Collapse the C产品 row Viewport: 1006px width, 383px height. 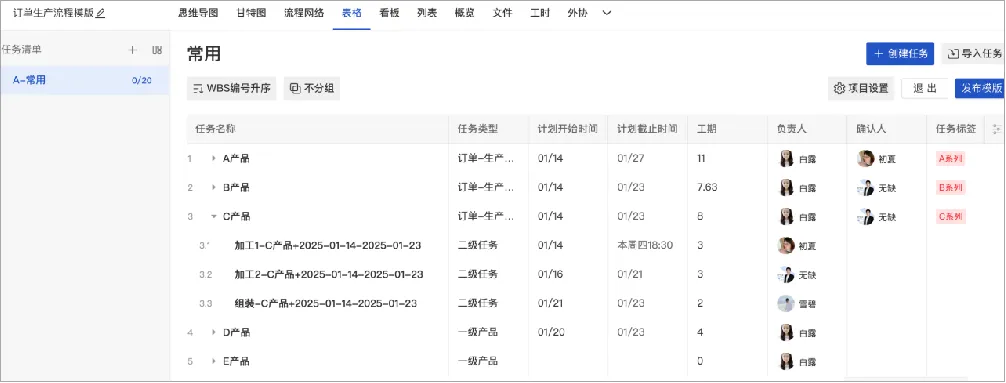[x=214, y=217]
